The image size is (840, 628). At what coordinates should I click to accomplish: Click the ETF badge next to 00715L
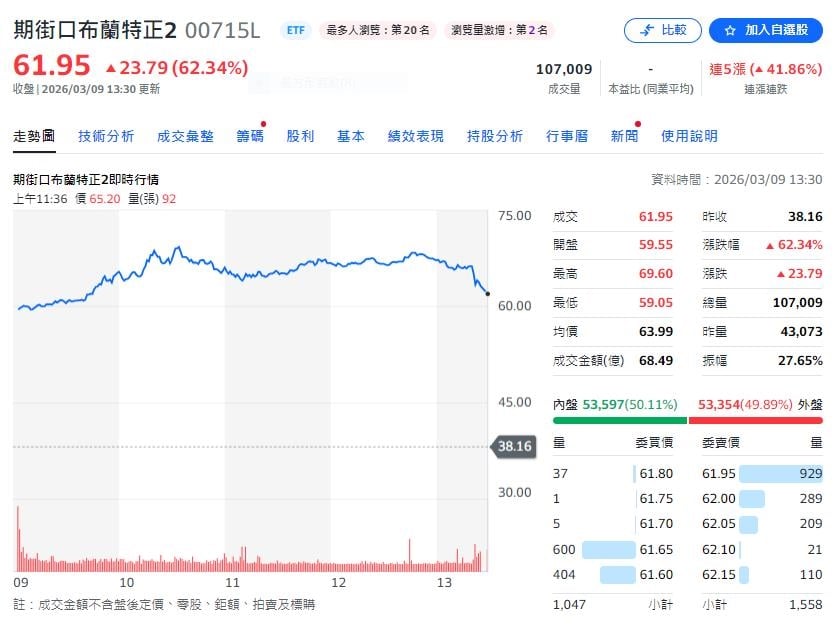pyautogui.click(x=294, y=31)
